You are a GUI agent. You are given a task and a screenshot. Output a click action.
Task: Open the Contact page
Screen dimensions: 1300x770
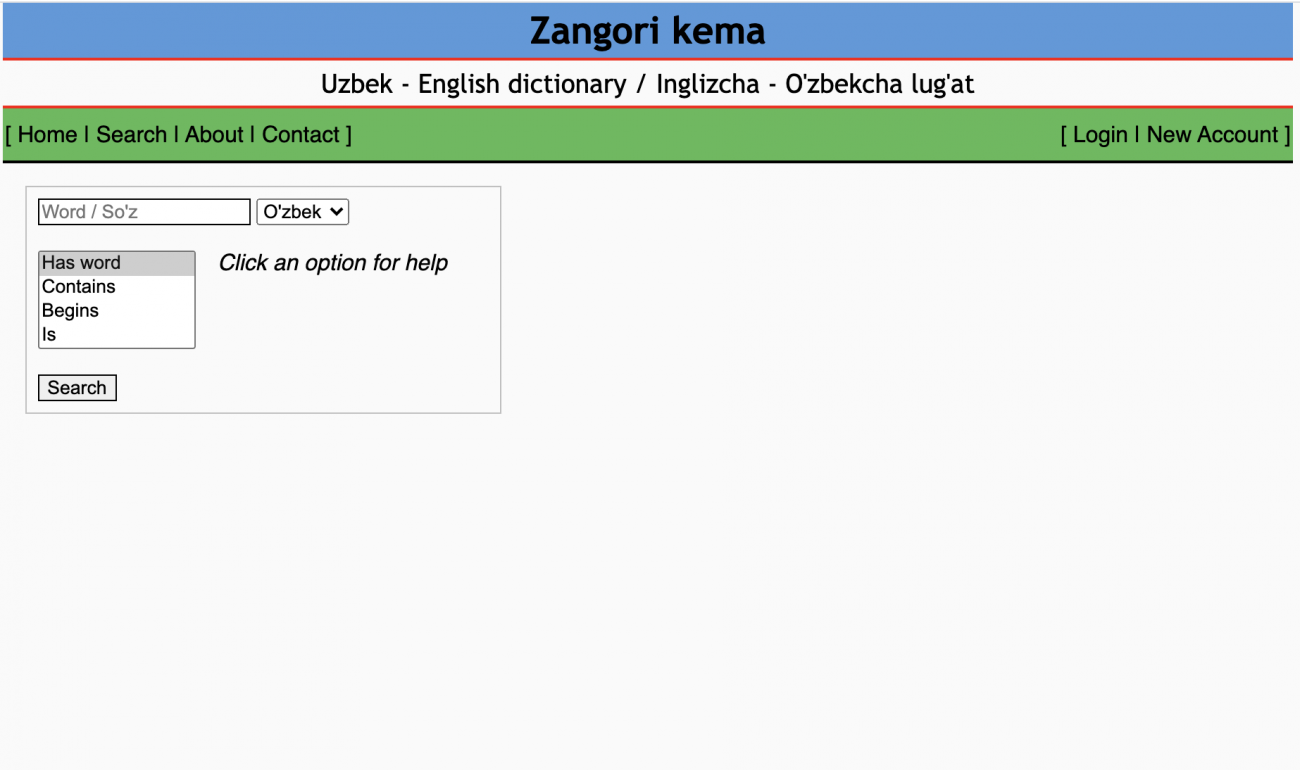point(301,134)
